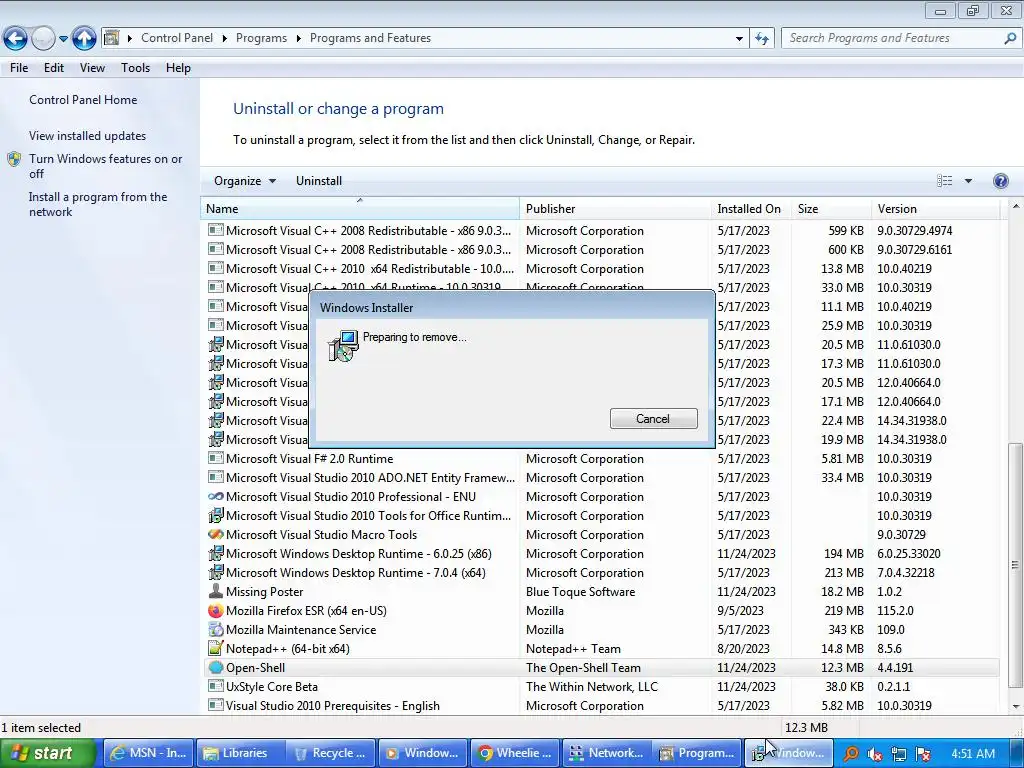Click the Uninstall toolbar button
Screen dimensions: 1024x768
pos(319,181)
